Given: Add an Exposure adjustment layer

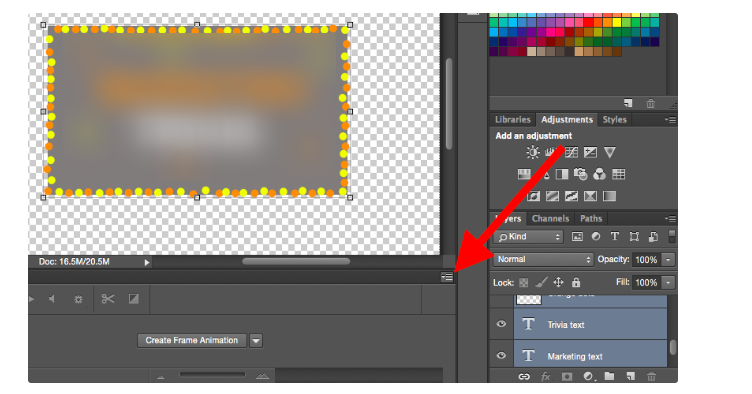Looking at the screenshot, I should 590,152.
